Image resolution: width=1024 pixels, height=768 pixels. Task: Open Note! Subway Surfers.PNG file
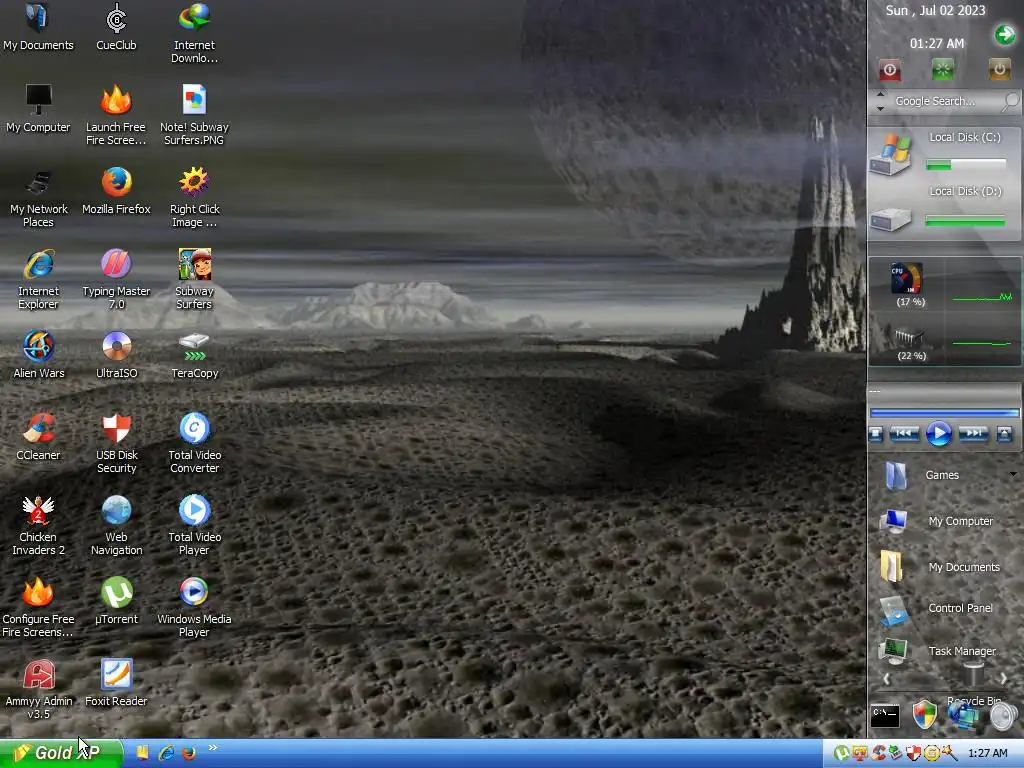pos(194,116)
